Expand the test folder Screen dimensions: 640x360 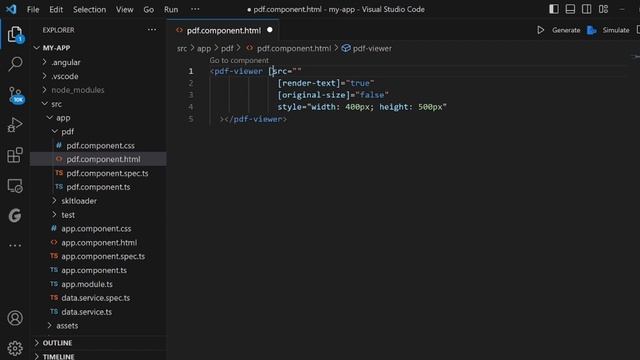pos(68,215)
